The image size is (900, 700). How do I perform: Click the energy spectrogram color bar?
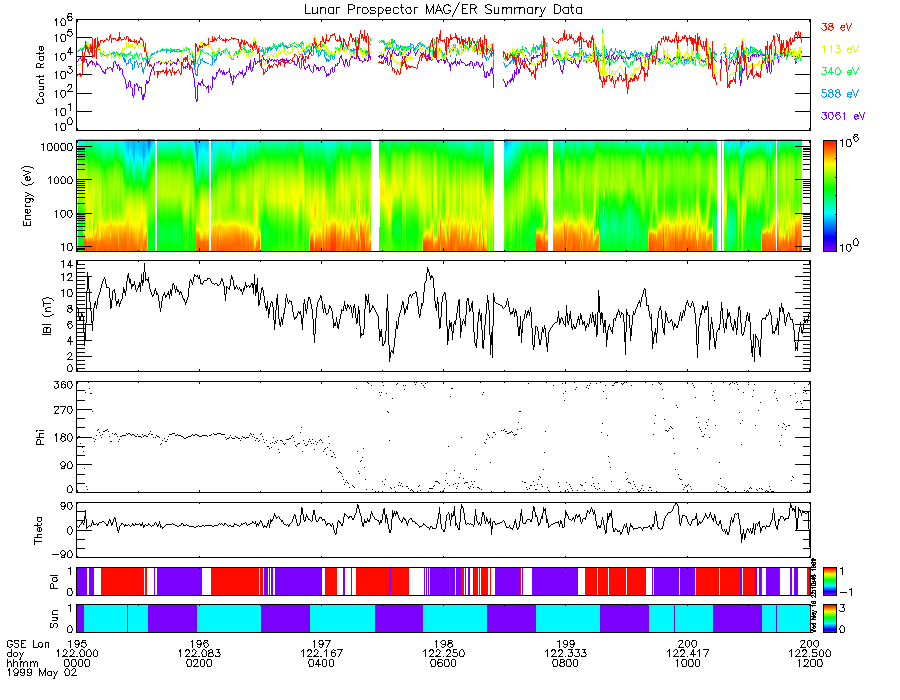829,196
